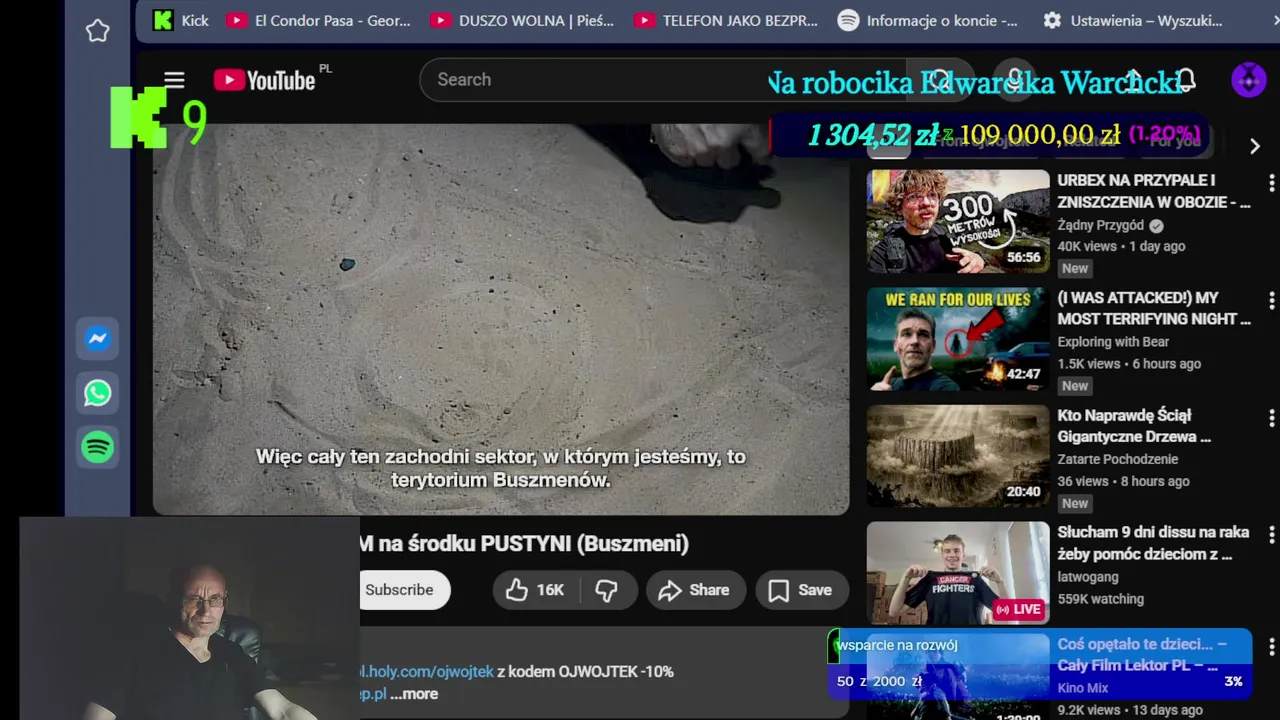Viewport: 1280px width, 720px height.
Task: Open the bookmarks star icon
Action: 98,31
